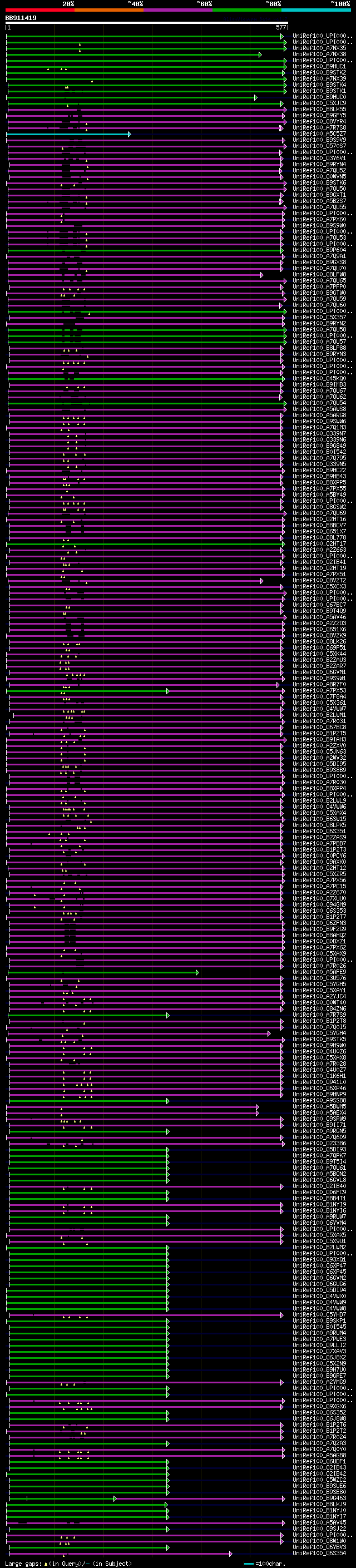Select the UniRef100_B1P2T2 label
Viewport: 356px width, 1568px height.
[319, 1431]
